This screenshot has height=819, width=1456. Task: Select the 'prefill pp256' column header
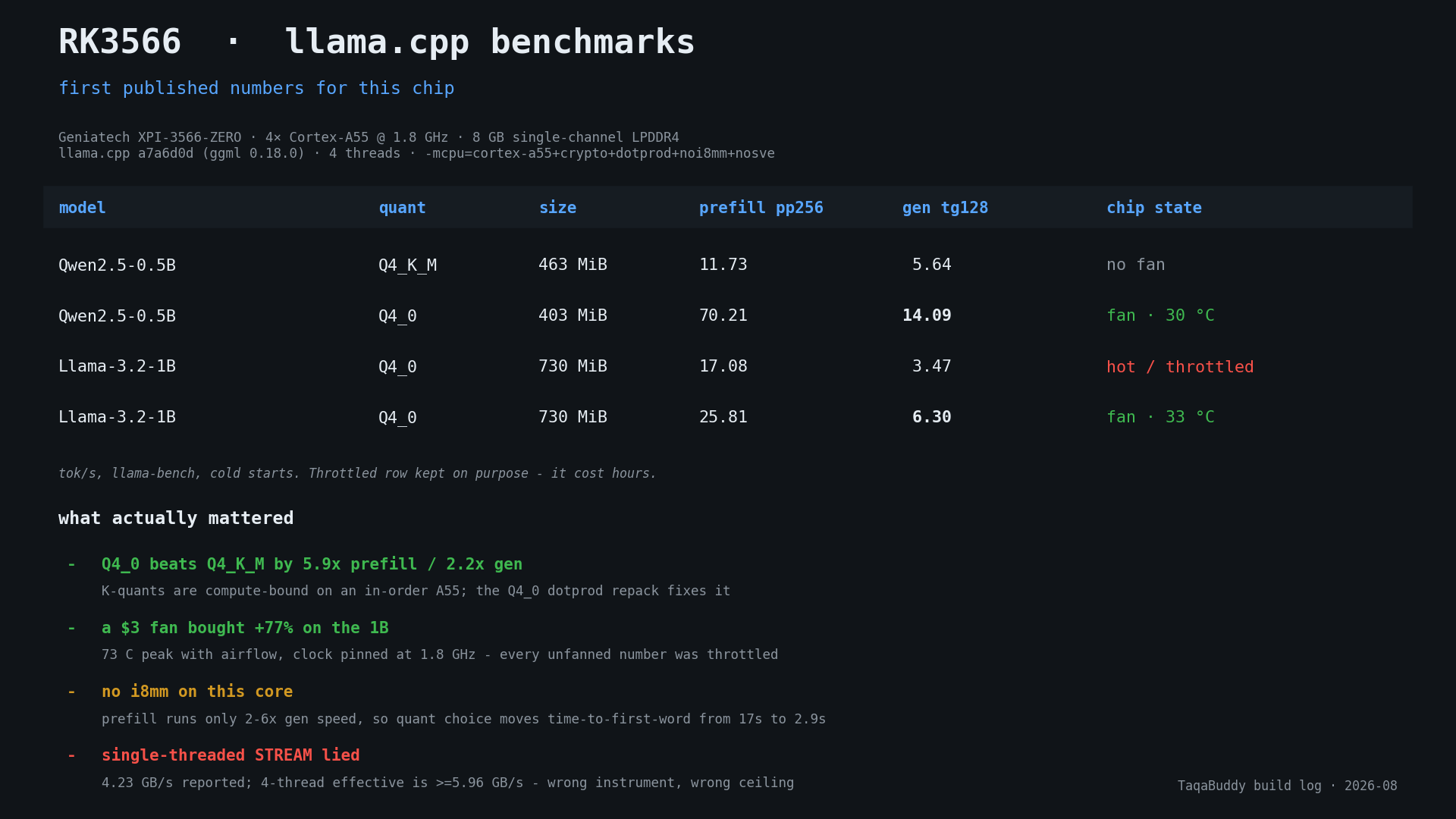(x=761, y=208)
